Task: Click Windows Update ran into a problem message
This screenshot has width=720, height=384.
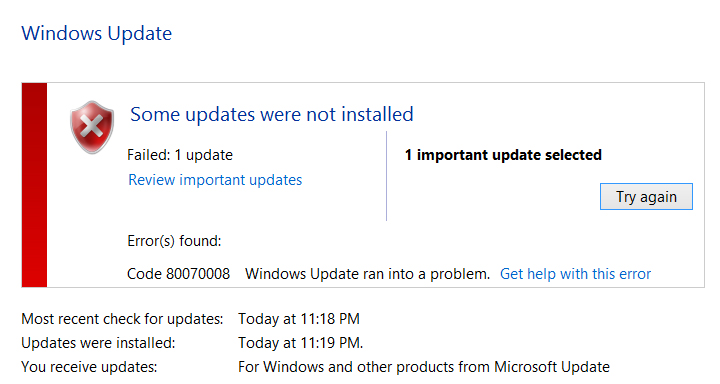Action: (367, 274)
